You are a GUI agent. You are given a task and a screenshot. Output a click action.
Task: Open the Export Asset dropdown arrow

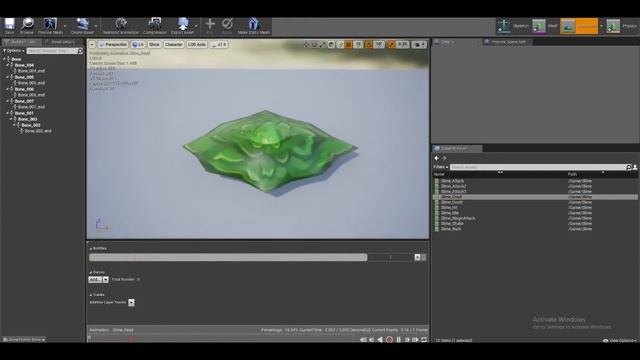(196, 26)
